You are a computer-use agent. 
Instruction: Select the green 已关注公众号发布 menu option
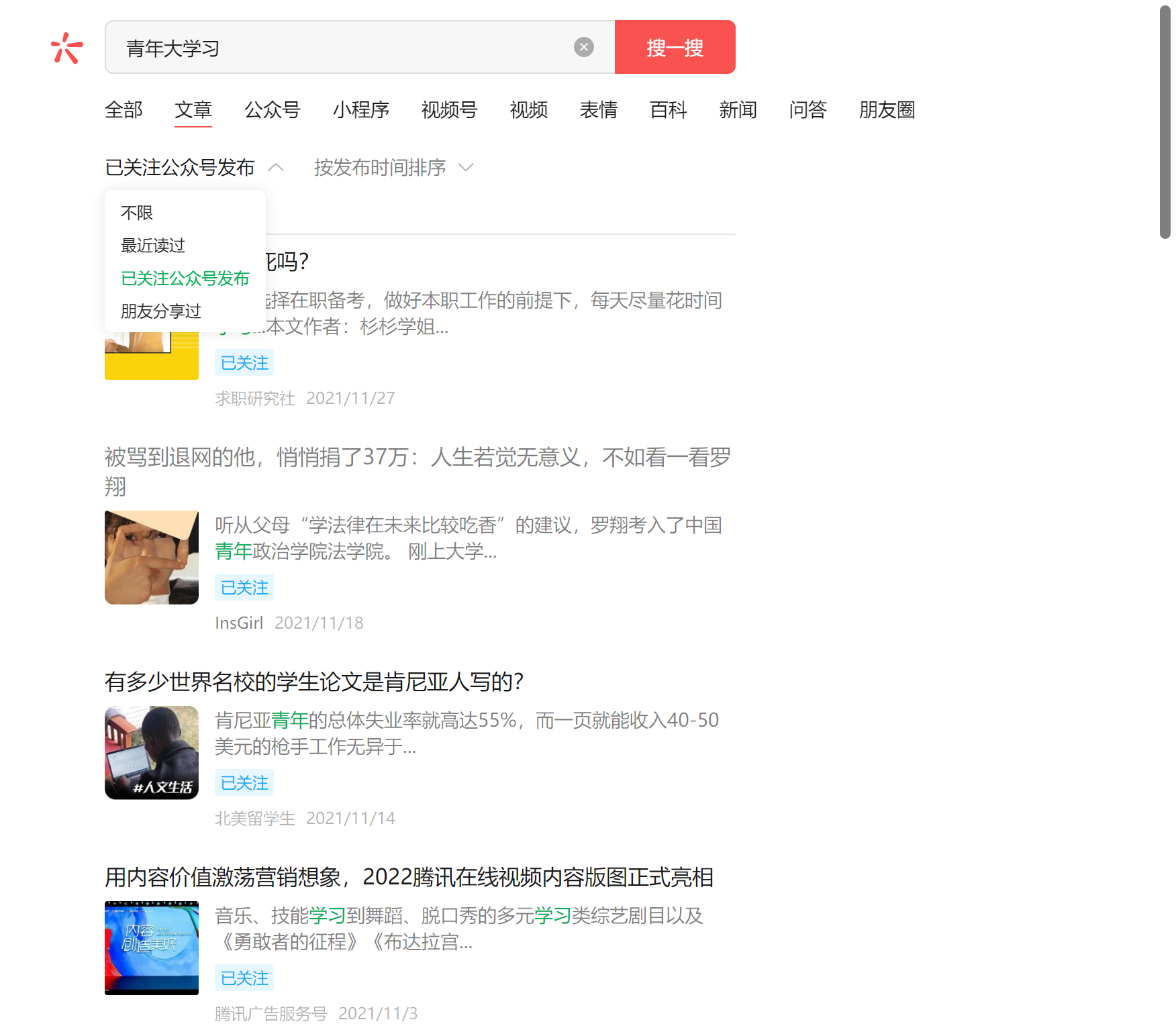coord(185,278)
